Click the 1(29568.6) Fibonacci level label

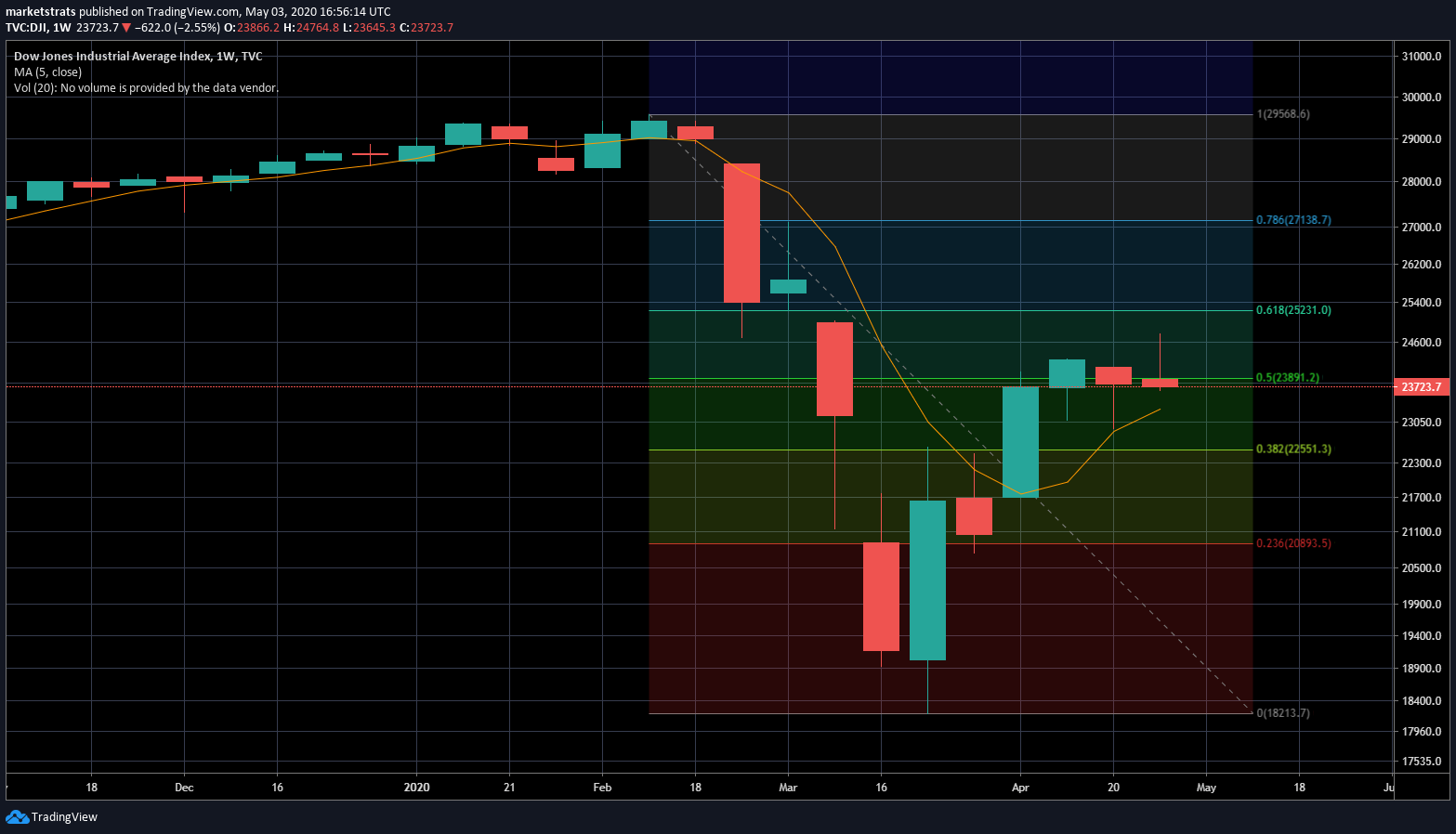1283,114
